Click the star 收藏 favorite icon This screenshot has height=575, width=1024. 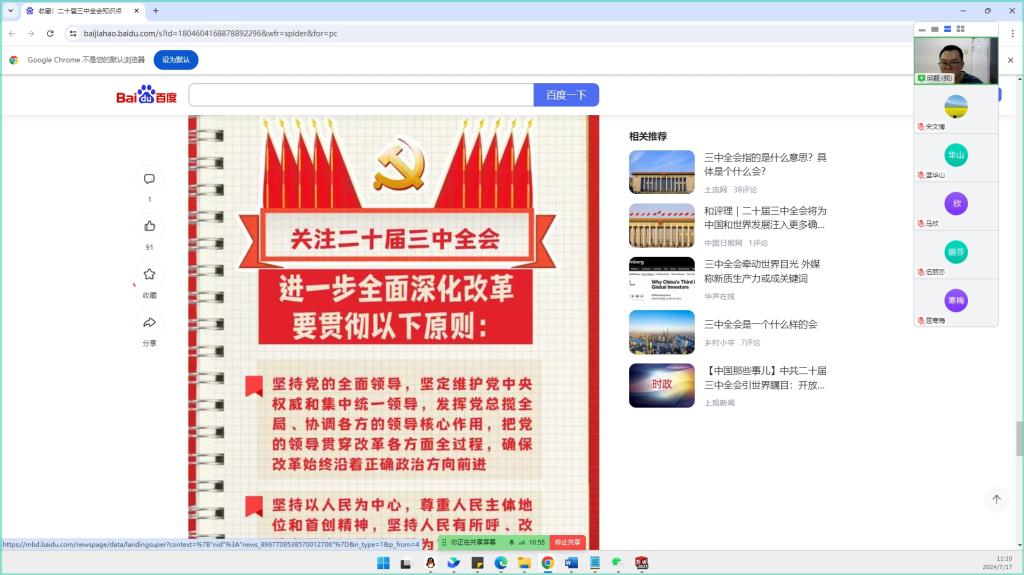coord(149,274)
